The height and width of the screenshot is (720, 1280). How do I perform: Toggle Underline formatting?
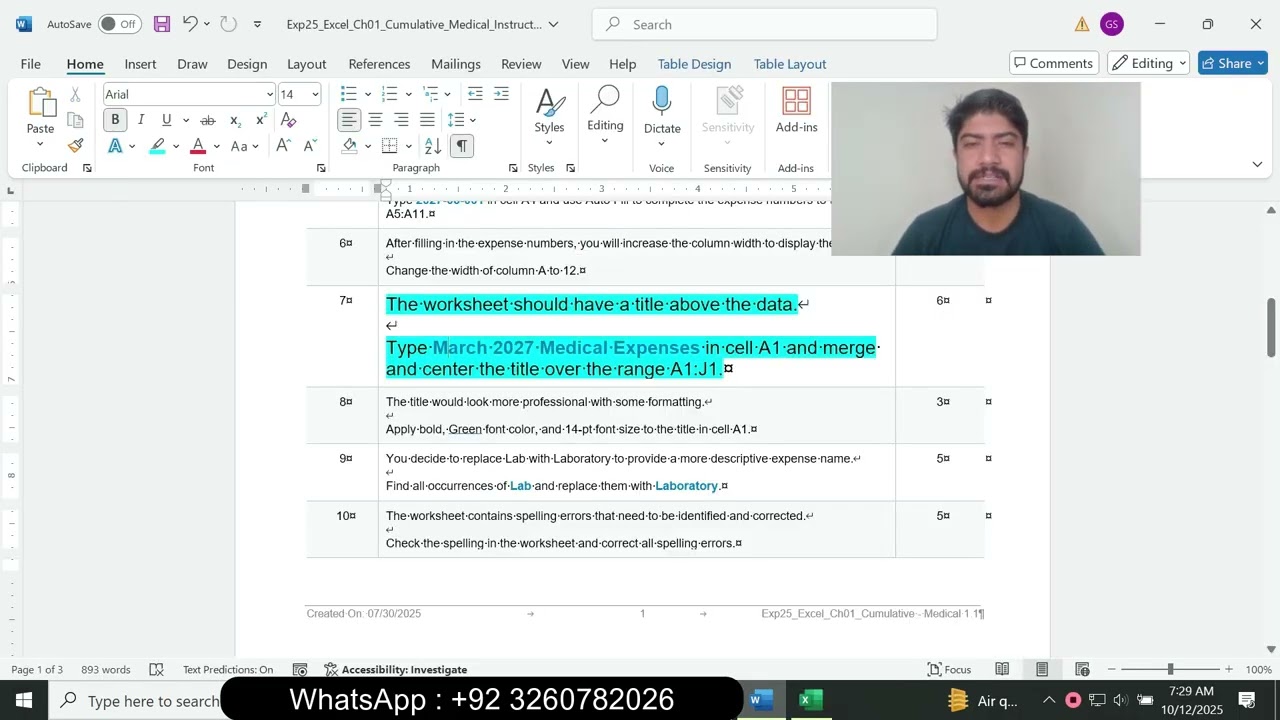[166, 120]
